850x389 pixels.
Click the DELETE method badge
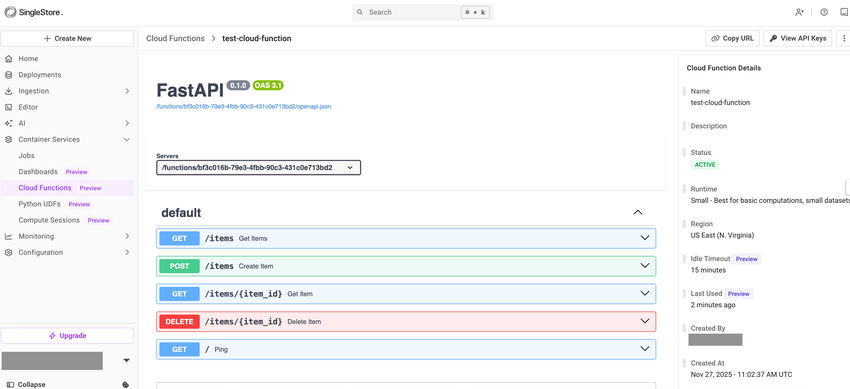pyautogui.click(x=179, y=322)
